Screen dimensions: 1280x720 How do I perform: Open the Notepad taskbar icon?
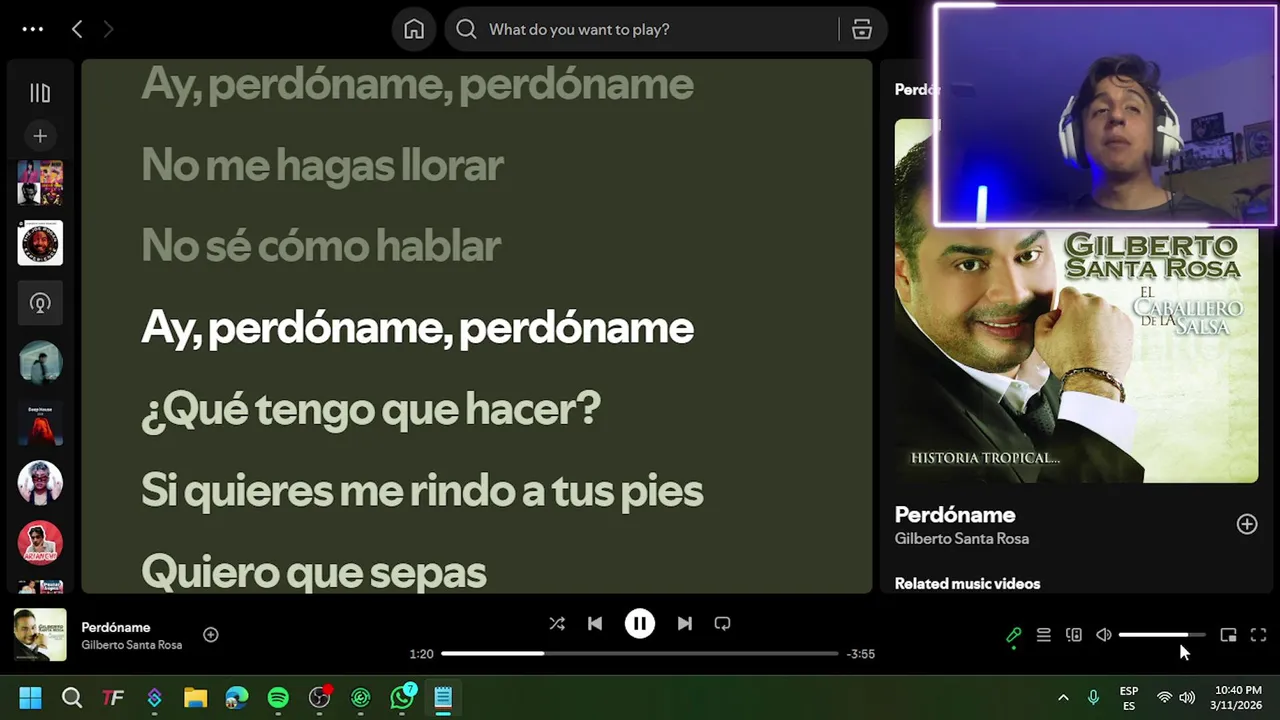click(443, 698)
